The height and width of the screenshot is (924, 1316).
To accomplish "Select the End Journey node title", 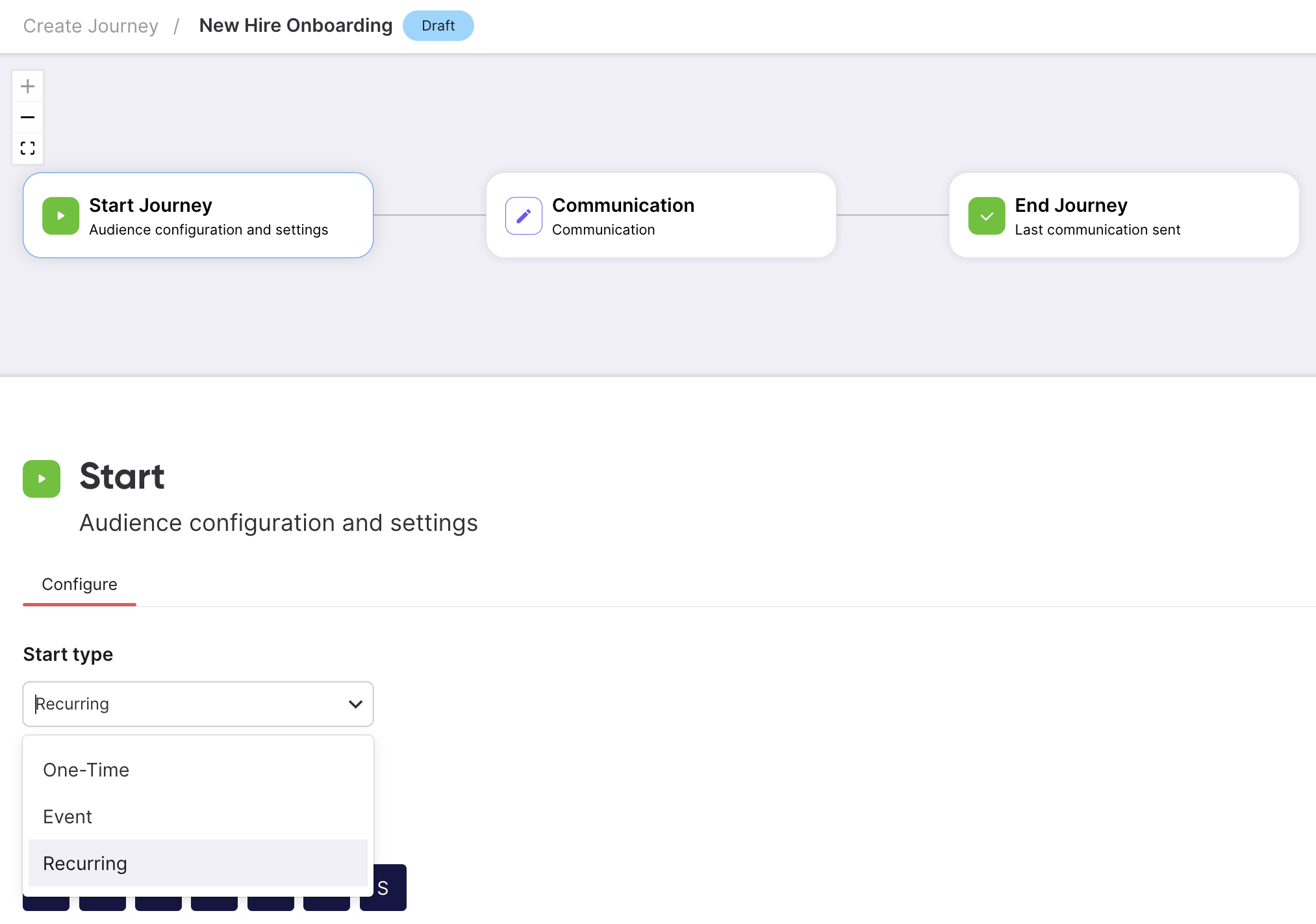I will coord(1071,205).
